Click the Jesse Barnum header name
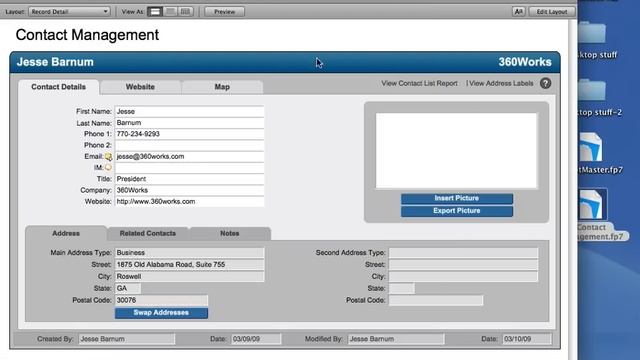 pos(55,62)
